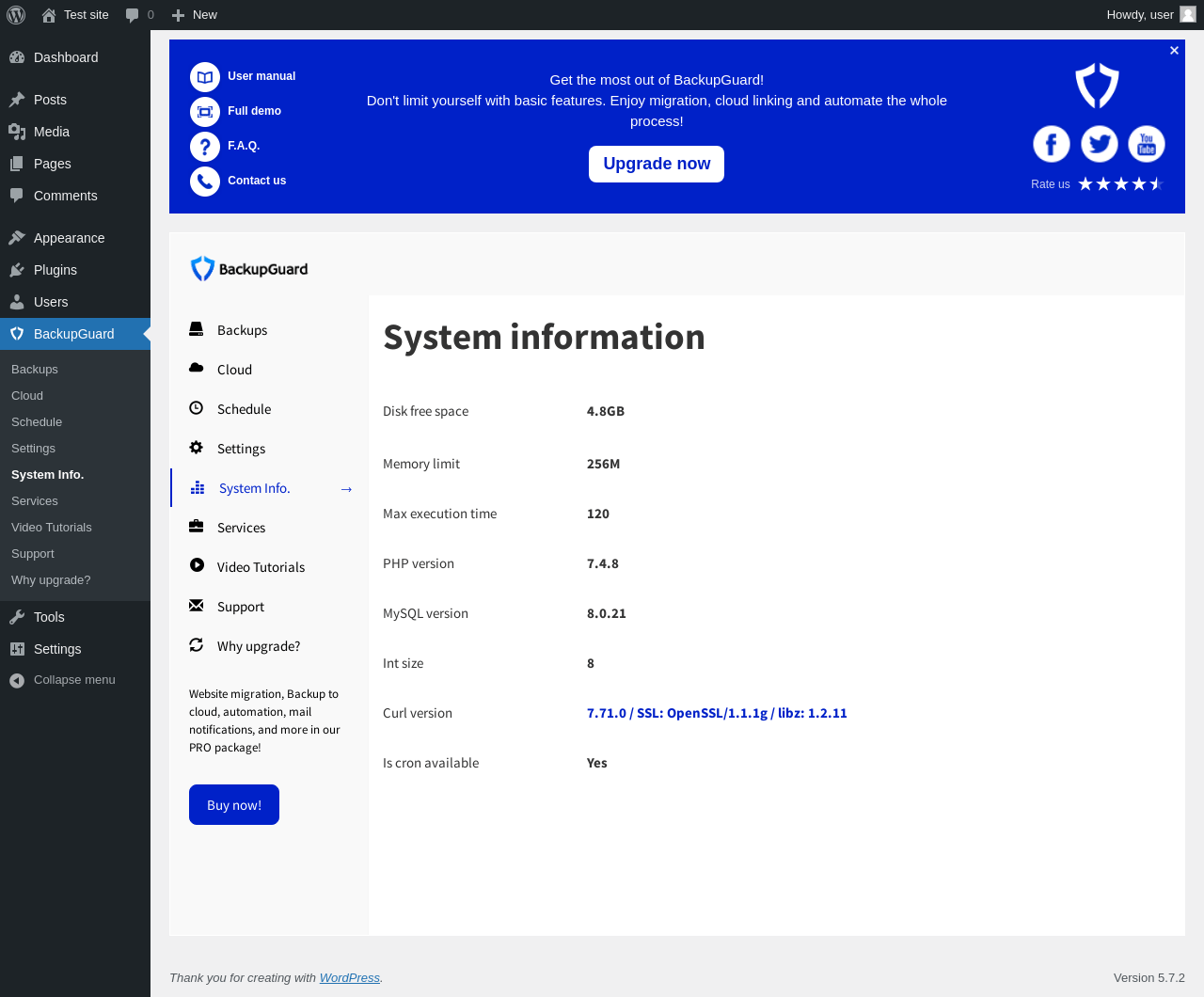Image resolution: width=1204 pixels, height=997 pixels.
Task: Open the Contact us link
Action: (257, 181)
